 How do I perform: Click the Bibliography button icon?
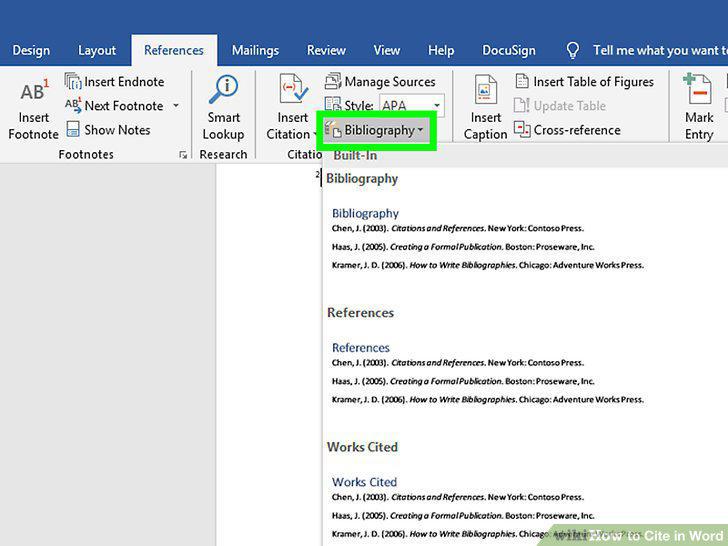coord(333,130)
